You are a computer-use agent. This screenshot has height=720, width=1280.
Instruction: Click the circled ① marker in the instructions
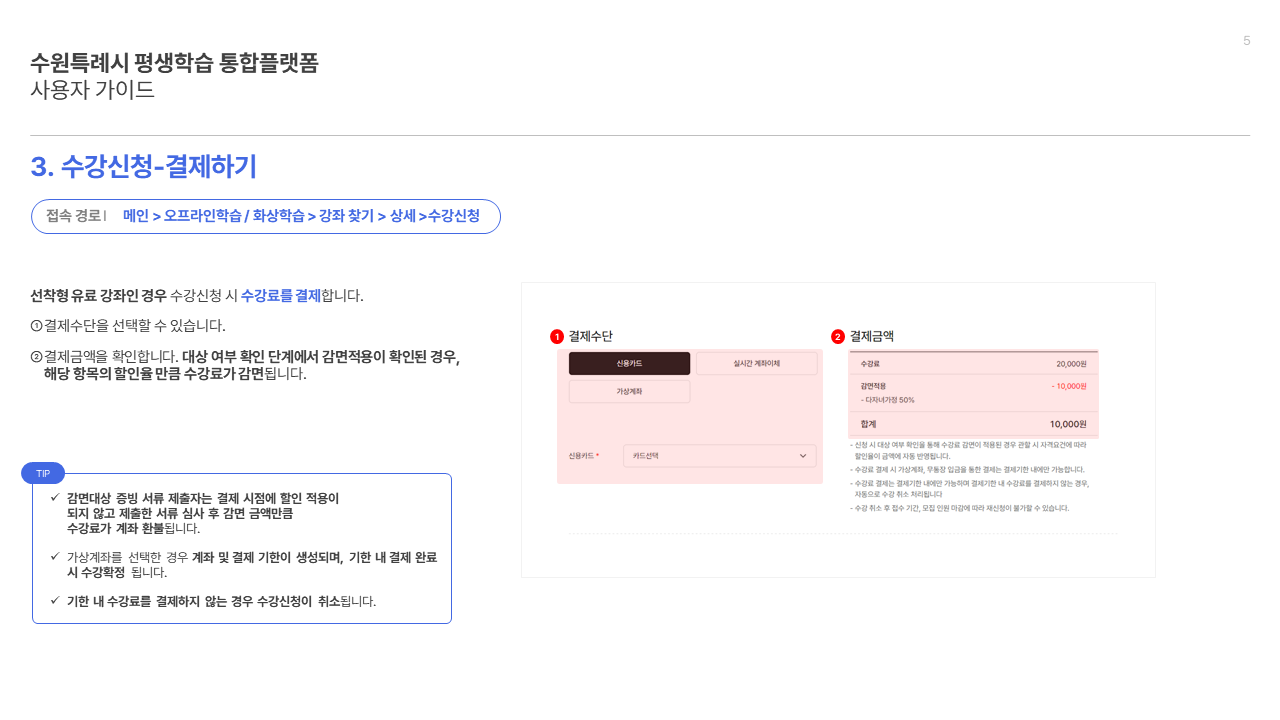click(x=36, y=326)
